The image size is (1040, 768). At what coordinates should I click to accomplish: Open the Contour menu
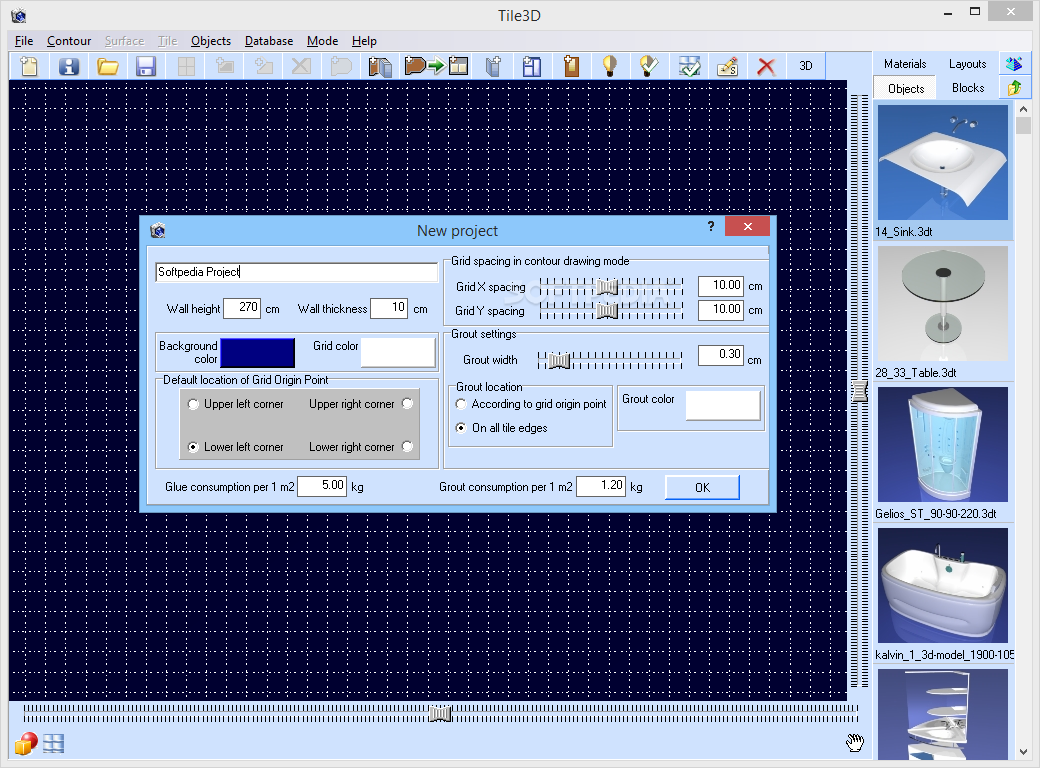(69, 40)
